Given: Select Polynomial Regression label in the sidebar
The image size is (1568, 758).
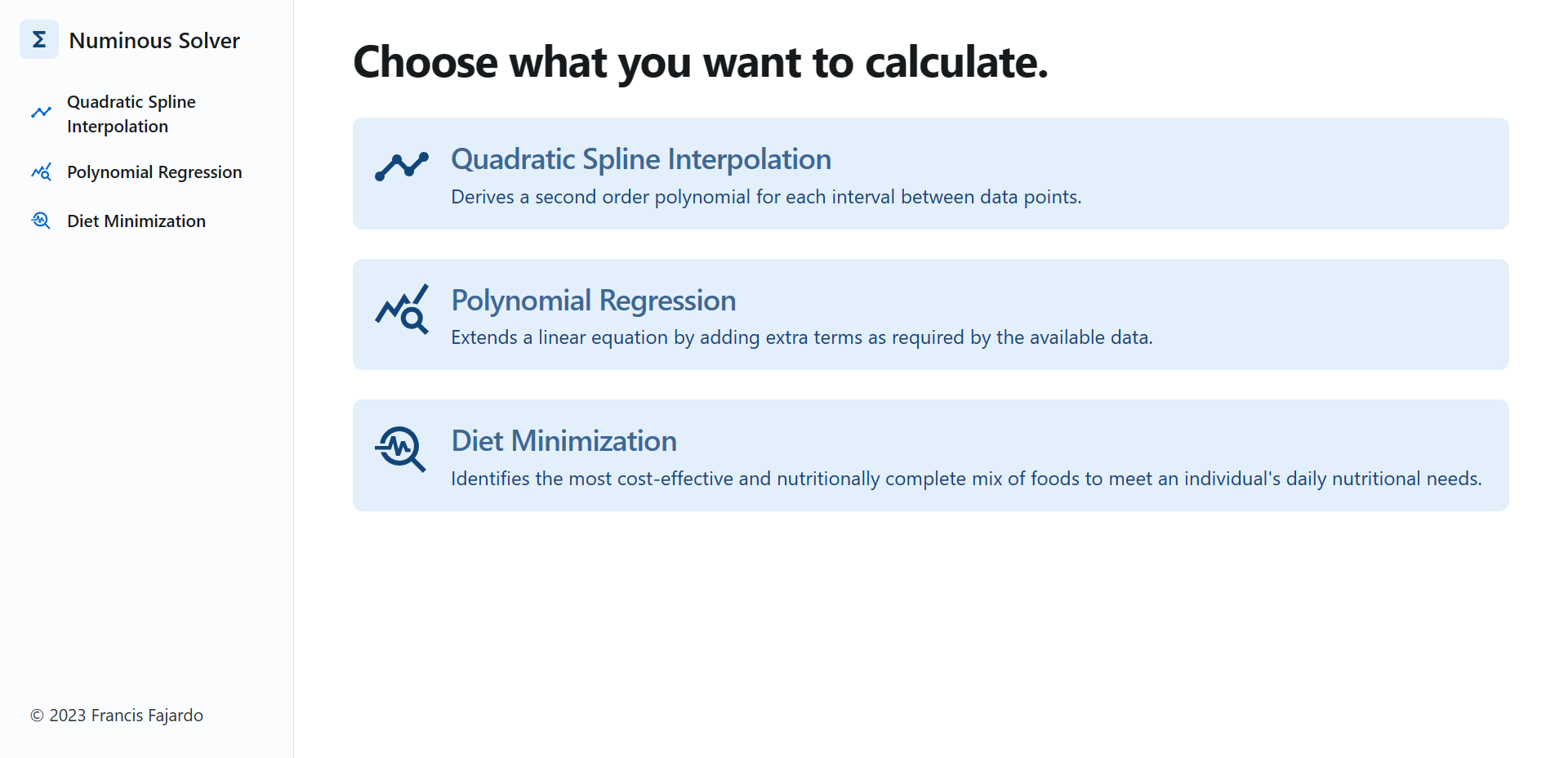Looking at the screenshot, I should pyautogui.click(x=154, y=172).
